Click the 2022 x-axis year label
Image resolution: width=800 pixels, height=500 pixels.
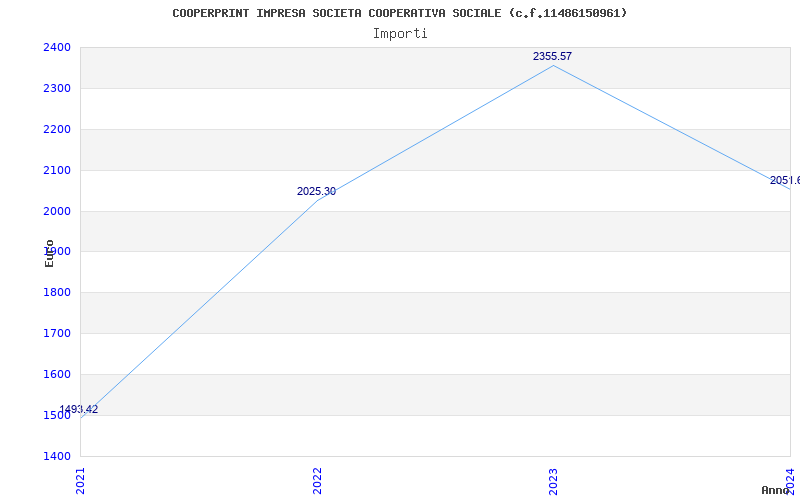coord(317,481)
